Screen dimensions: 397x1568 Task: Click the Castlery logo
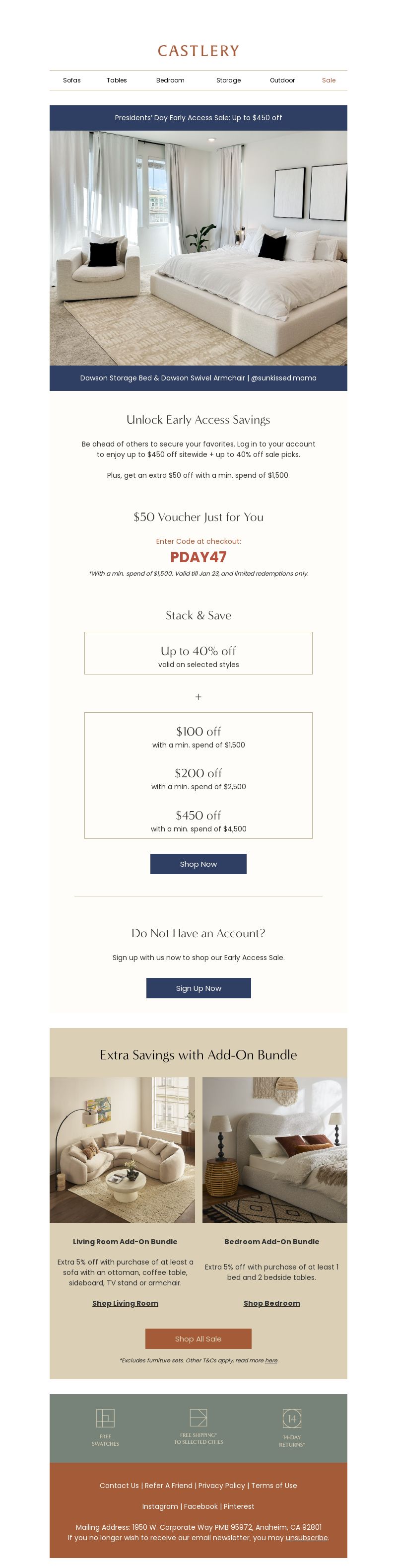point(198,51)
